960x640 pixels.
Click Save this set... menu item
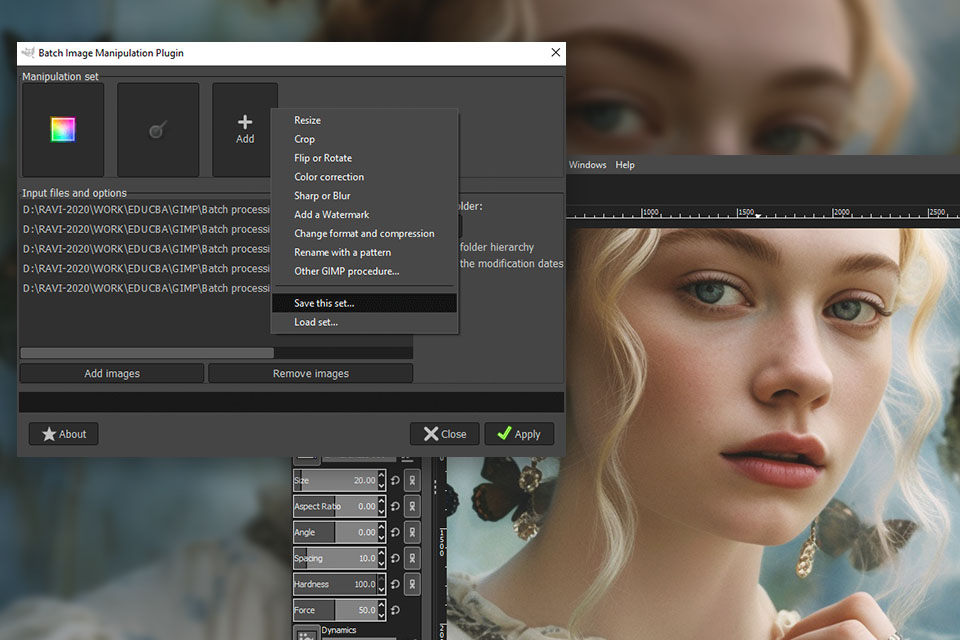364,303
